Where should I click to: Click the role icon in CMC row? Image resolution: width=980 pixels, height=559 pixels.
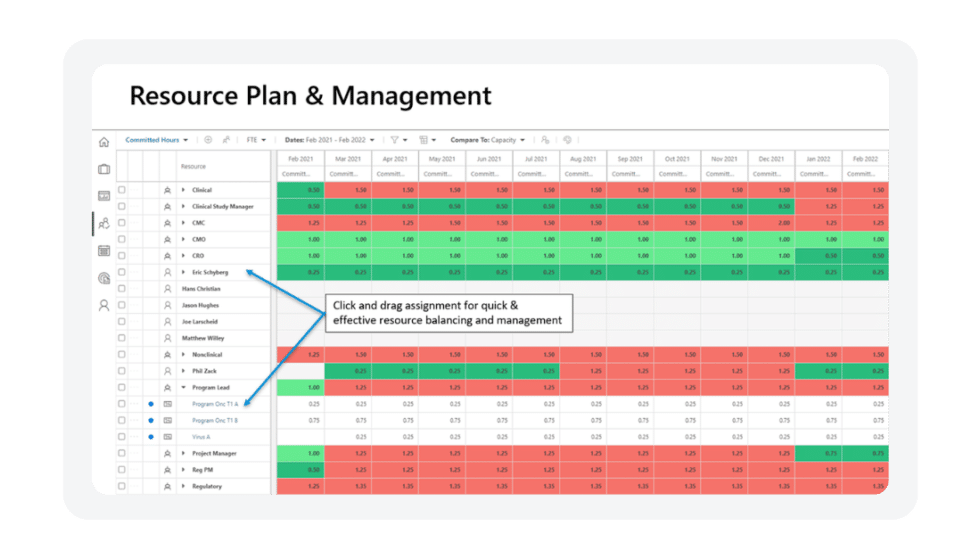click(168, 223)
